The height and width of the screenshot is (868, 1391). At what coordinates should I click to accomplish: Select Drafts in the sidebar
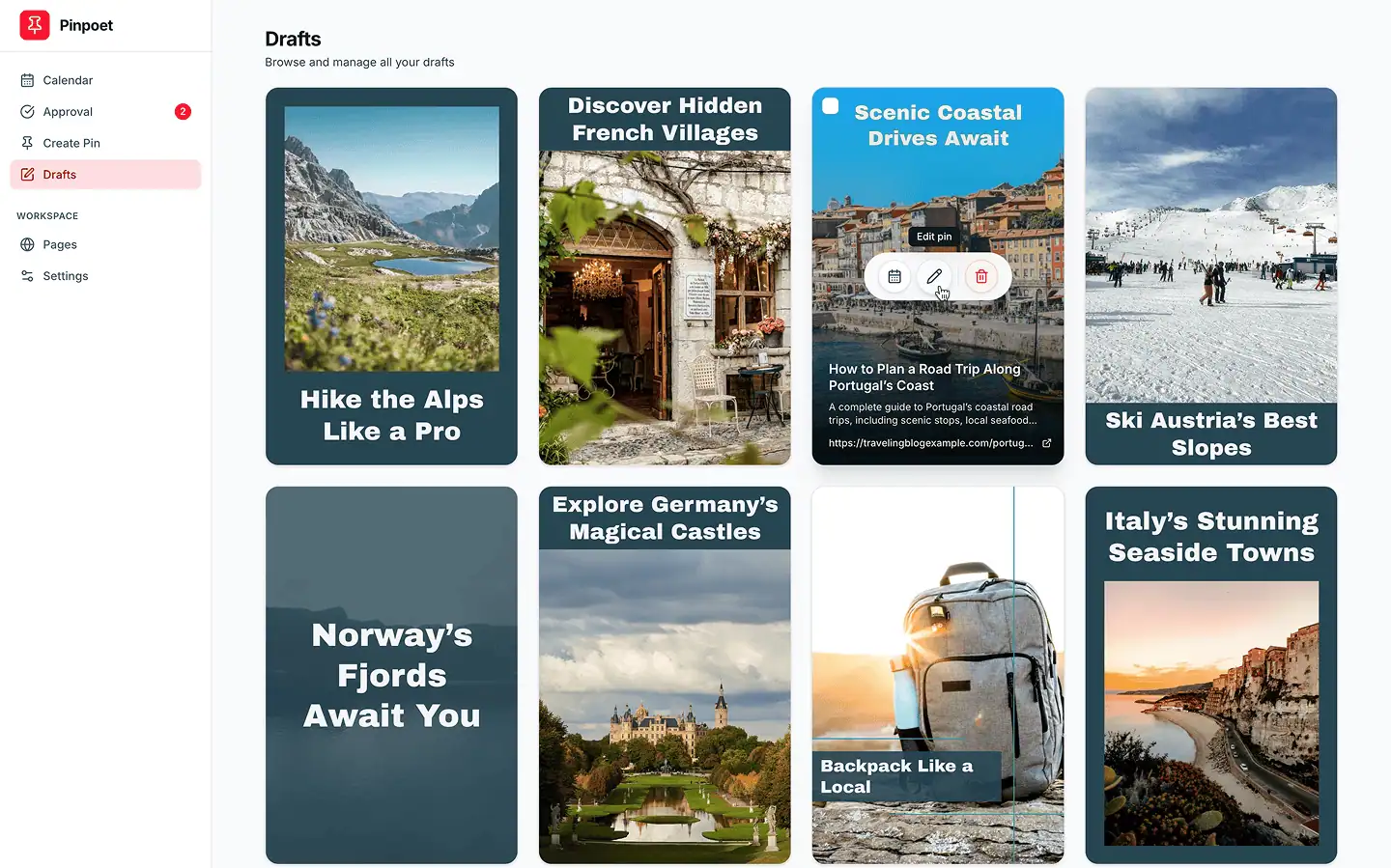click(60, 175)
